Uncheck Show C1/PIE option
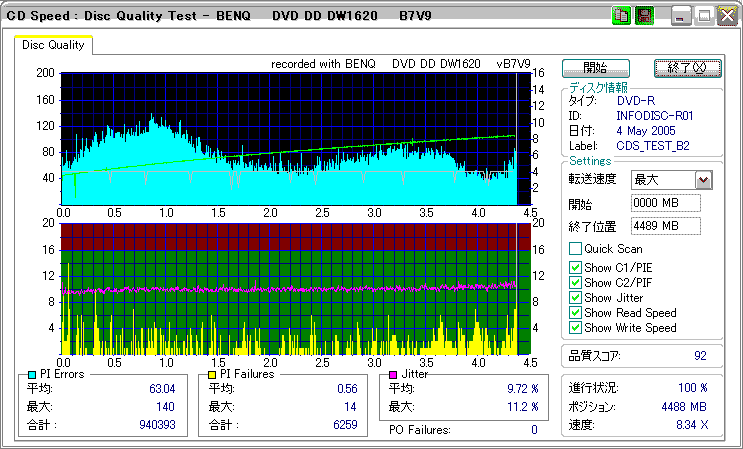 (x=575, y=267)
